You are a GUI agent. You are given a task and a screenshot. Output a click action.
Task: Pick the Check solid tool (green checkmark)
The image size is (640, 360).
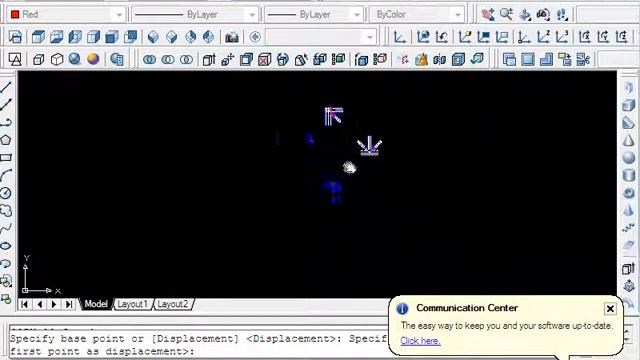[476, 60]
